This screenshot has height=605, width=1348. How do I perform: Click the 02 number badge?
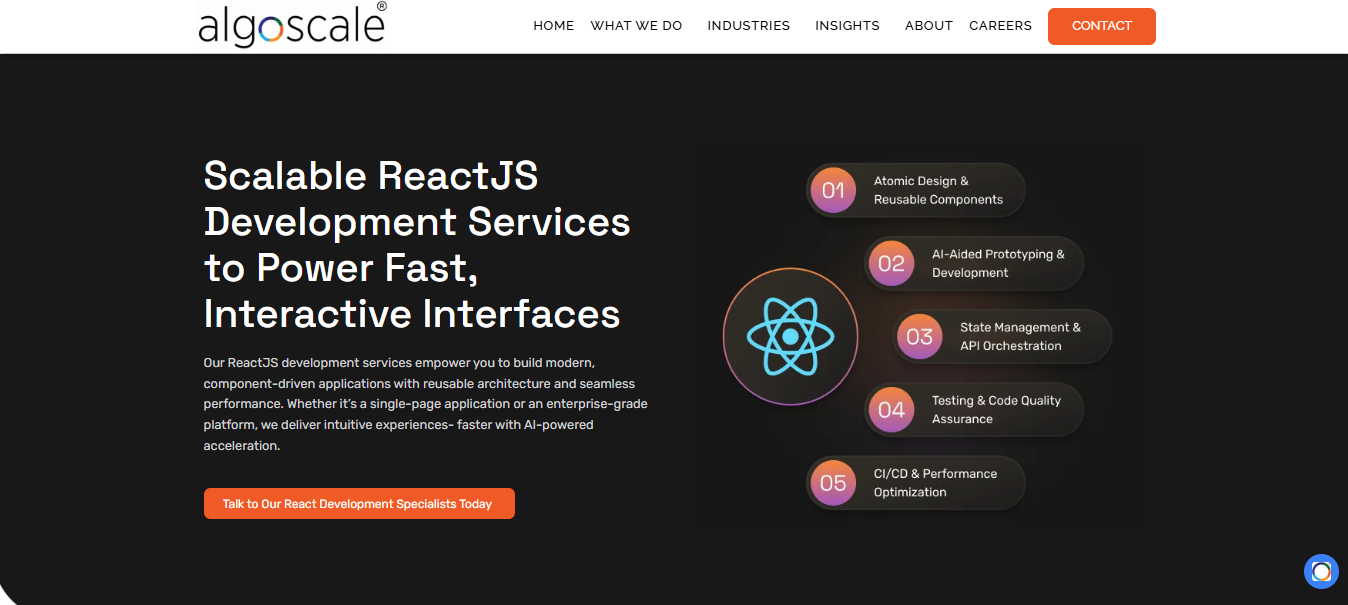[891, 263]
